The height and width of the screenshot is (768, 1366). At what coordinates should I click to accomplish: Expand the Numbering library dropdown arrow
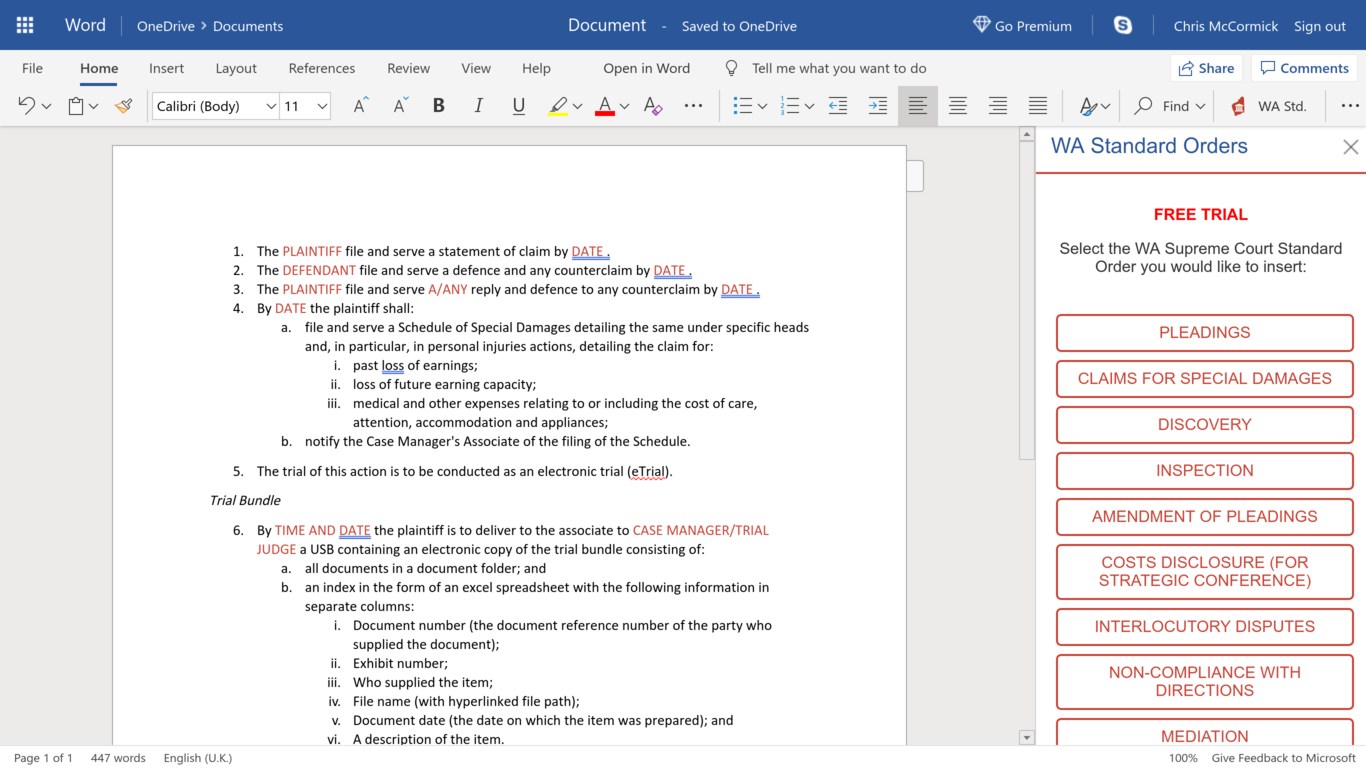pos(809,107)
